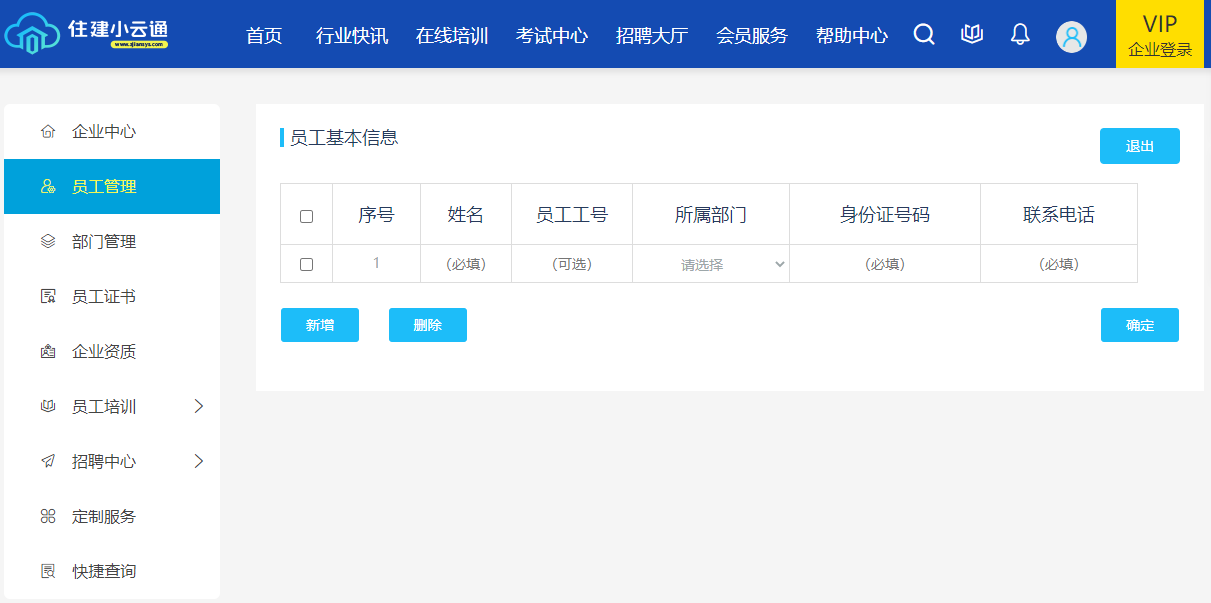Click the 企业中心 home icon in sidebar
Viewport: 1211px width, 603px height.
pos(47,132)
